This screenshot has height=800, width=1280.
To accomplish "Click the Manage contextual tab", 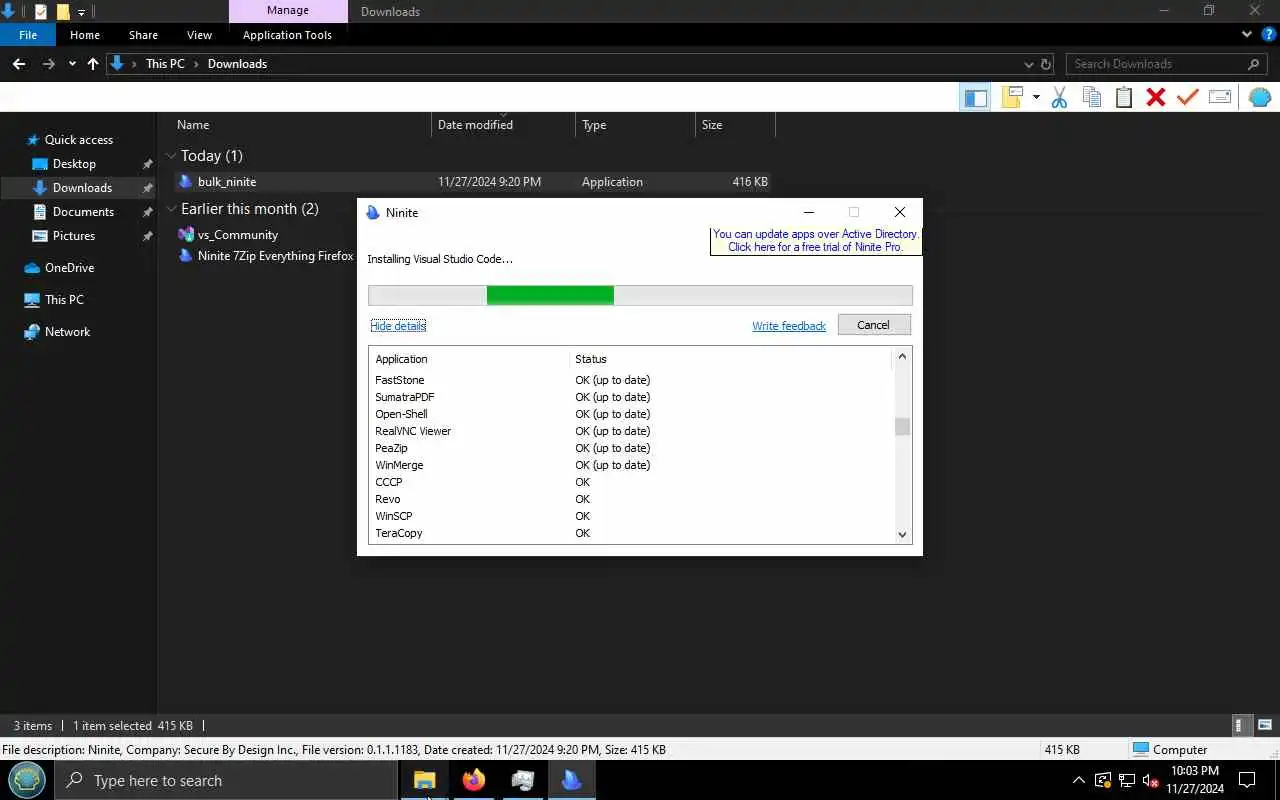I will pos(288,11).
